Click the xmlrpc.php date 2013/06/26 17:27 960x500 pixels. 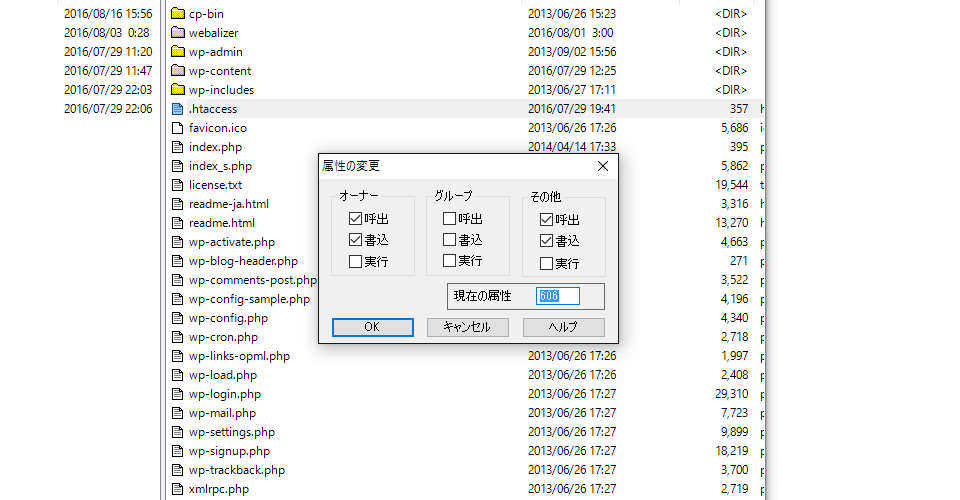tap(572, 489)
